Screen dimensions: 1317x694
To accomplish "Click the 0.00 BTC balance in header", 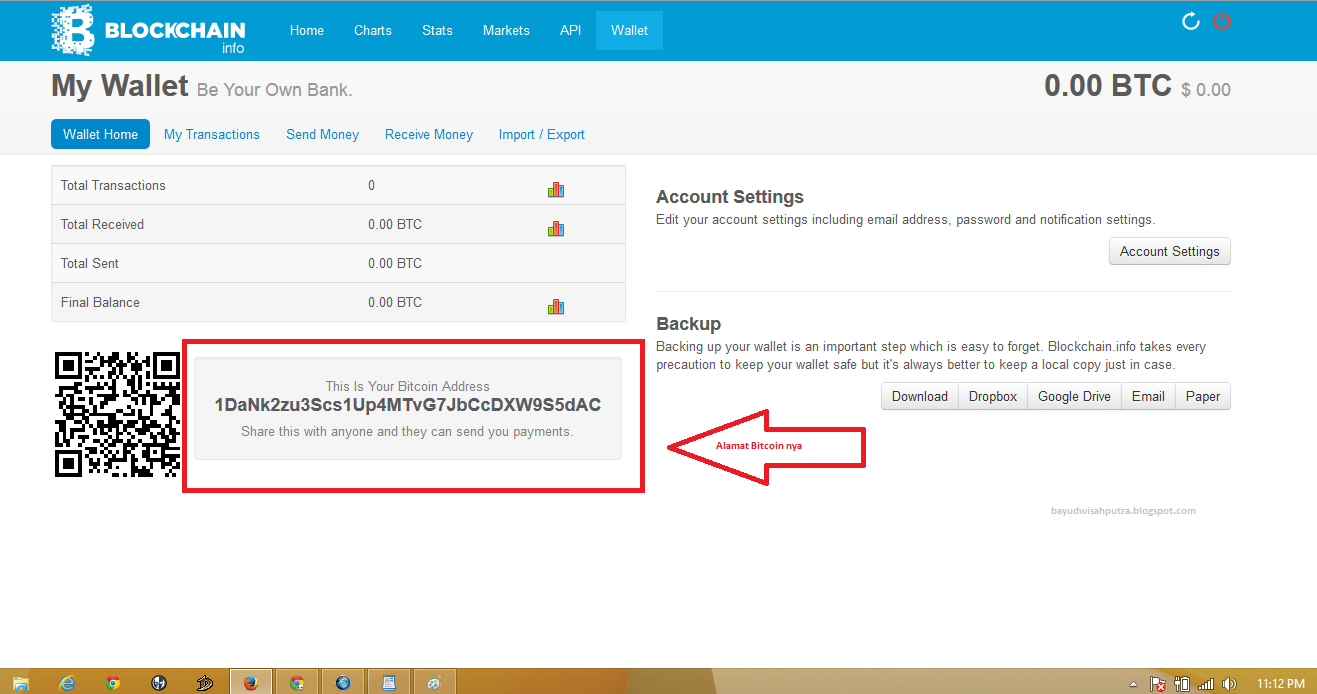I will point(1108,85).
